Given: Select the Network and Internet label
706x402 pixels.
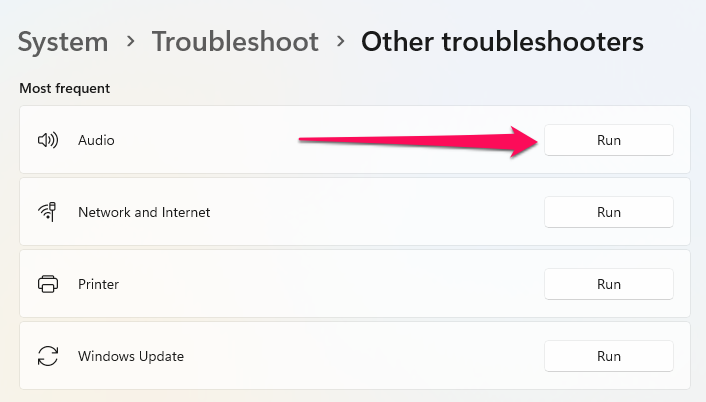Looking at the screenshot, I should tap(144, 212).
